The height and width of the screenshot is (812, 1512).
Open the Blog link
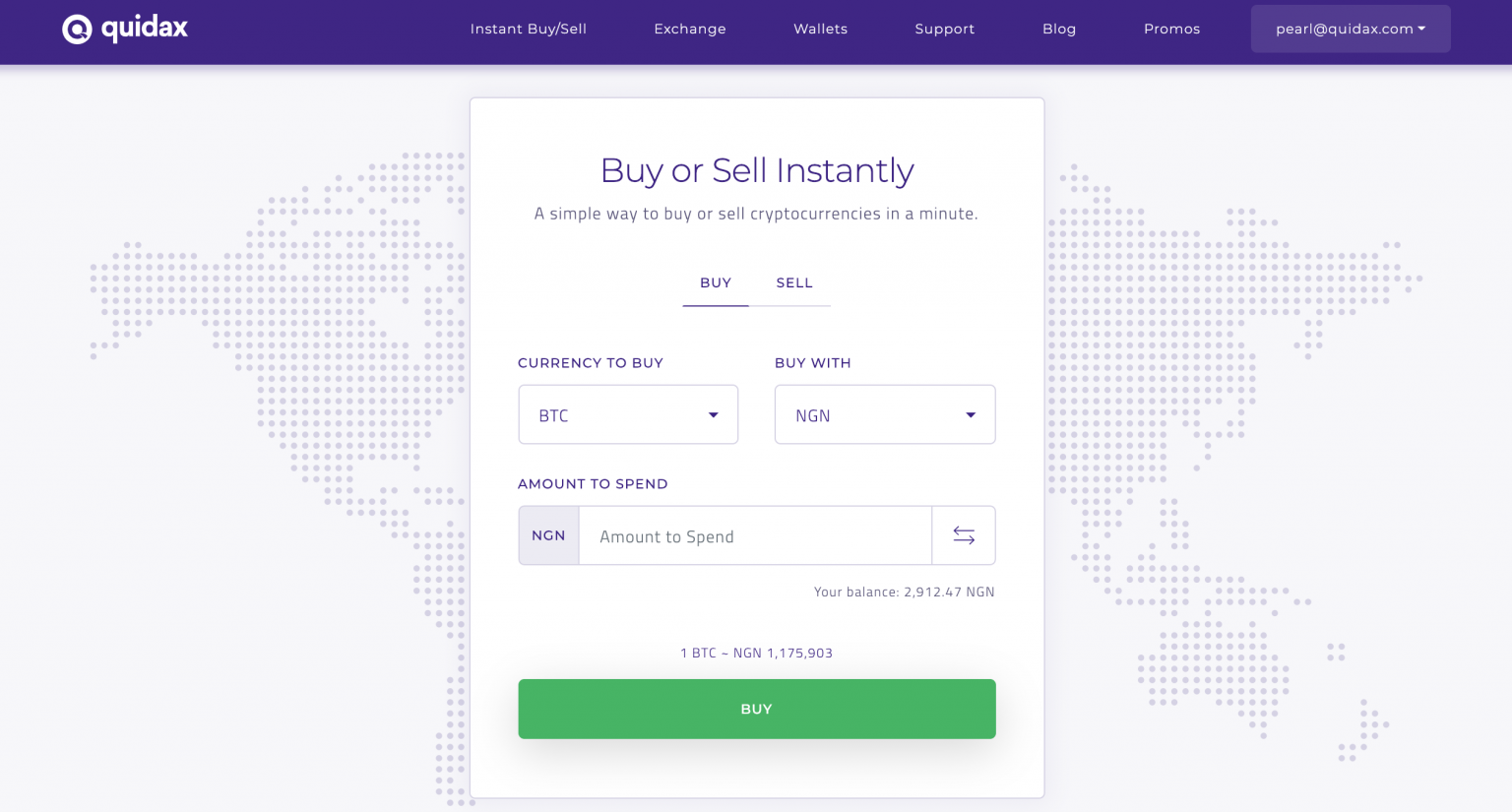(1059, 29)
